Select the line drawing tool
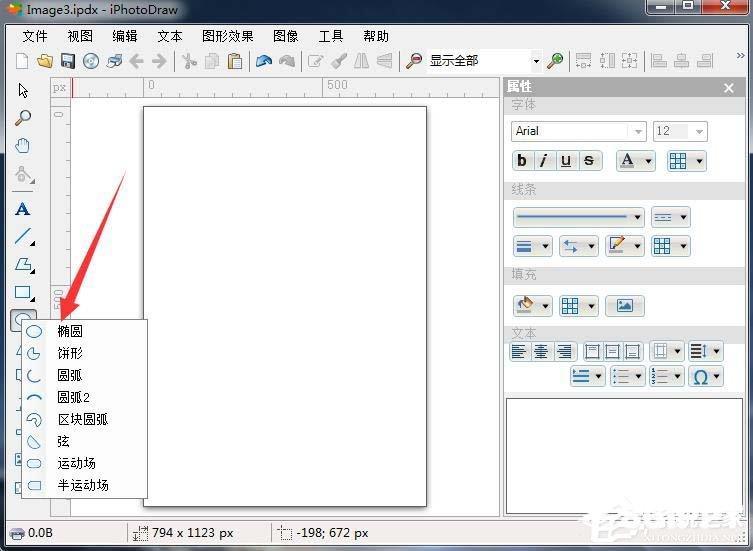This screenshot has height=551, width=753. click(24, 237)
